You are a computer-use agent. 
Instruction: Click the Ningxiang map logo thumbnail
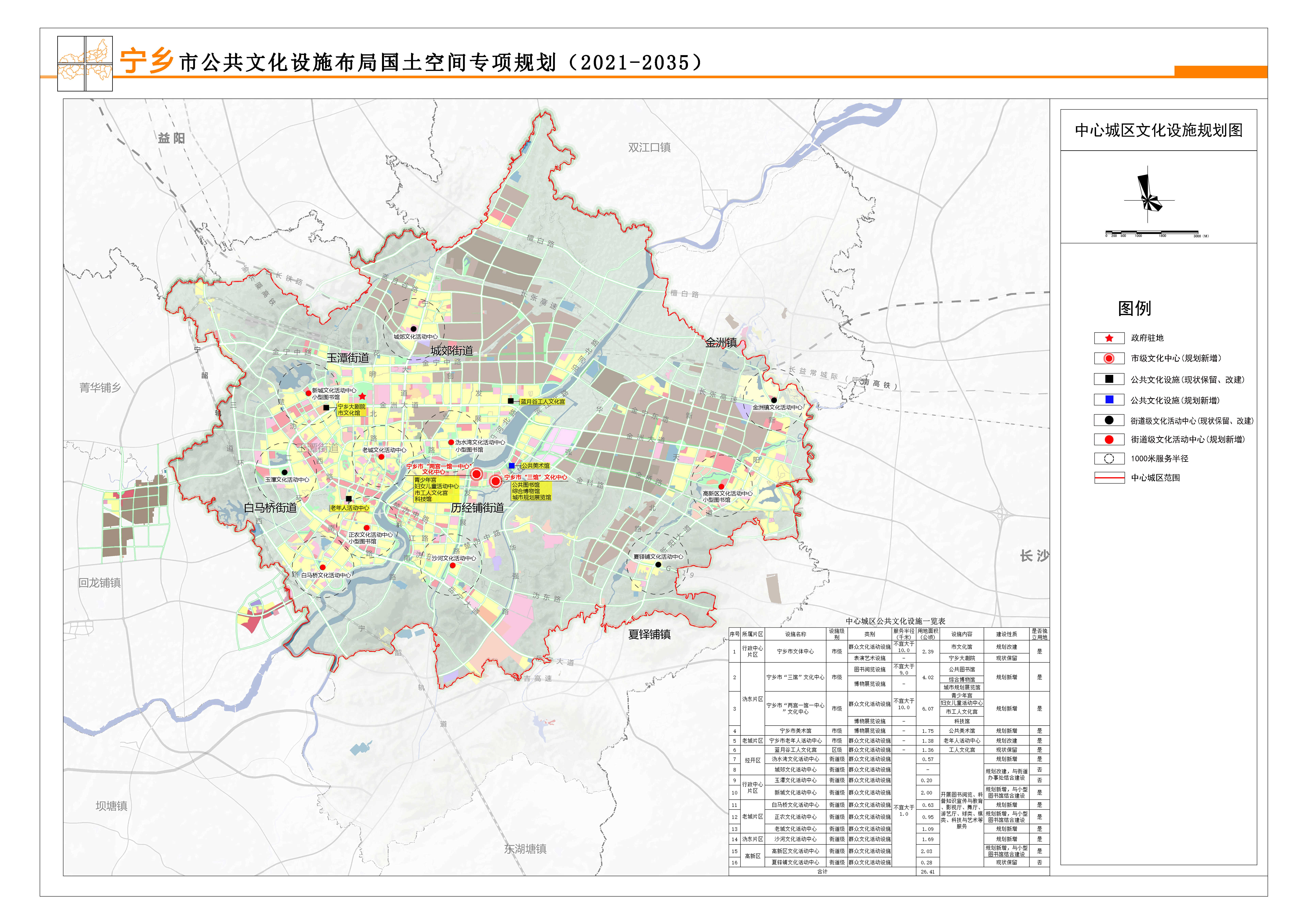pyautogui.click(x=85, y=64)
